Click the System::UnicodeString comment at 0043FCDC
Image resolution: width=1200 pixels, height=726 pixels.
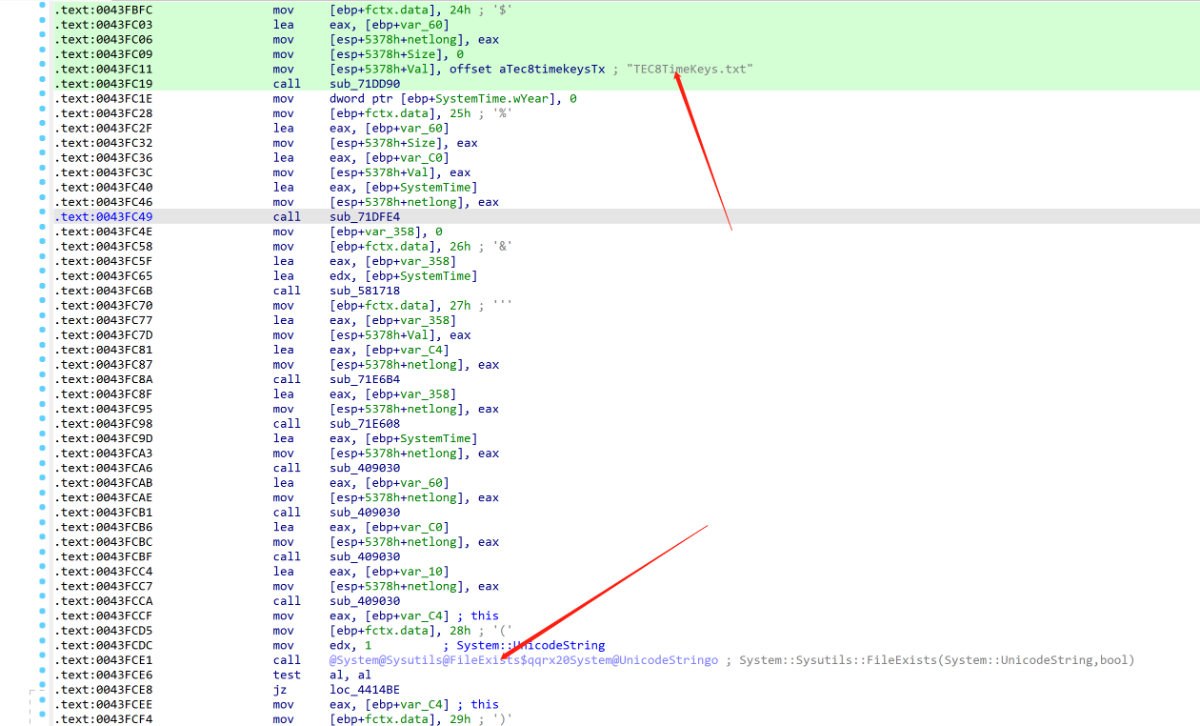click(x=531, y=646)
